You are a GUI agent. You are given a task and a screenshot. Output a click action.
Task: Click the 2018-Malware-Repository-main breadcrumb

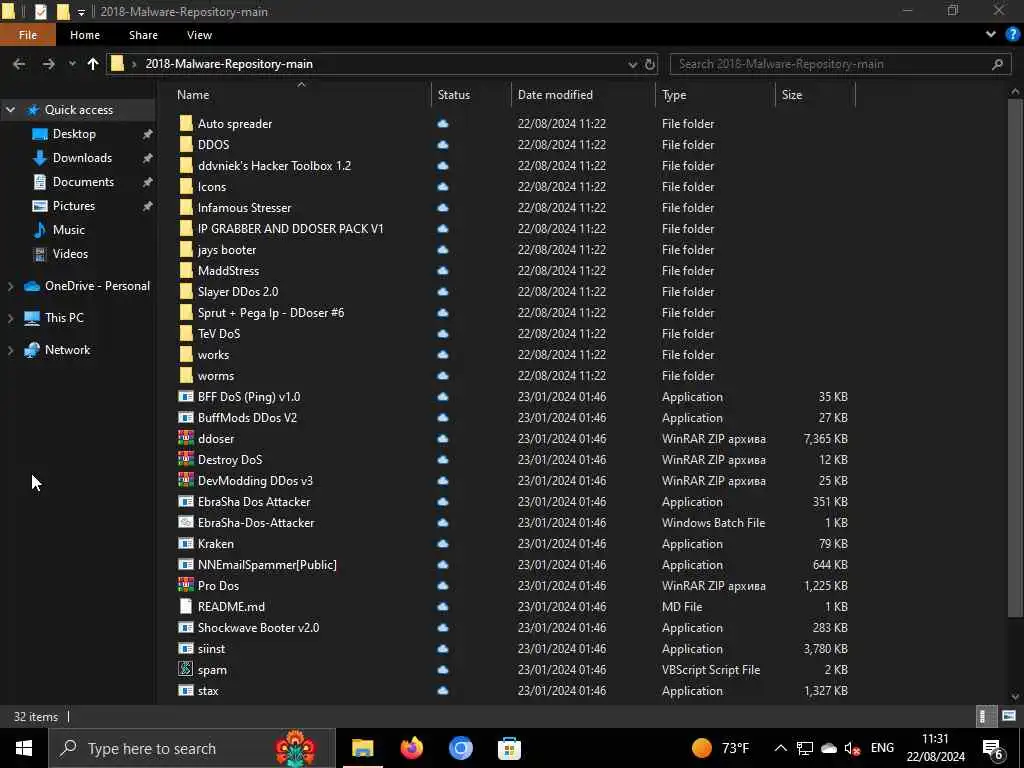[229, 64]
